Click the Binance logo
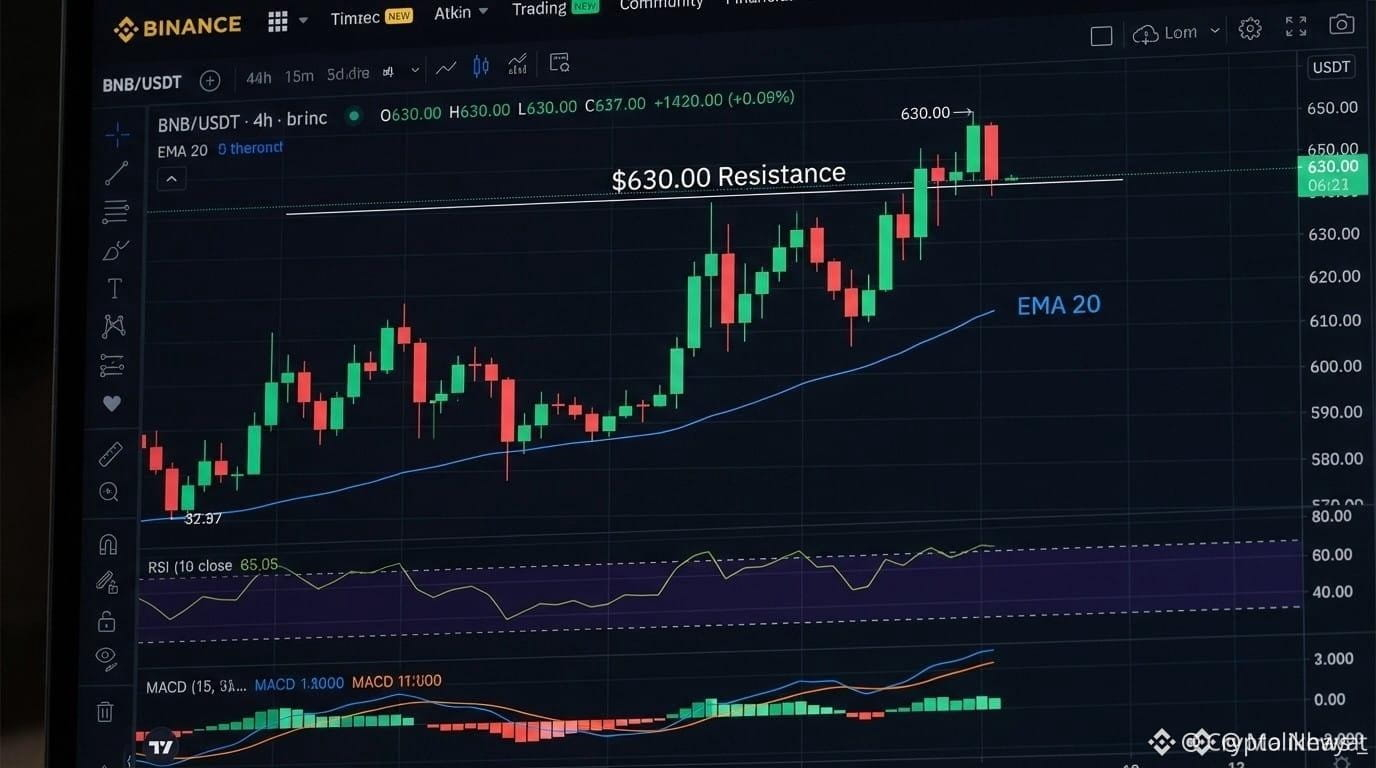1376x768 pixels. tap(178, 27)
